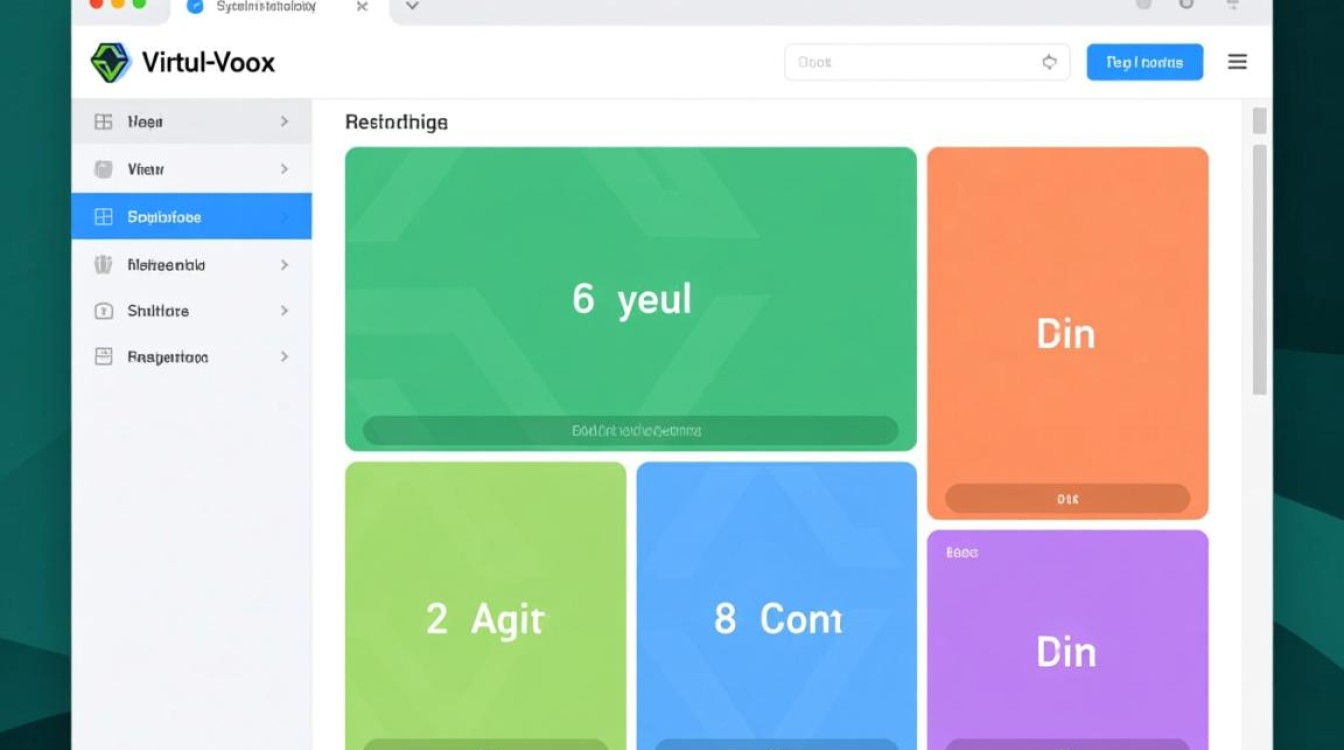Open the browser tab dropdown arrow

pos(411,6)
